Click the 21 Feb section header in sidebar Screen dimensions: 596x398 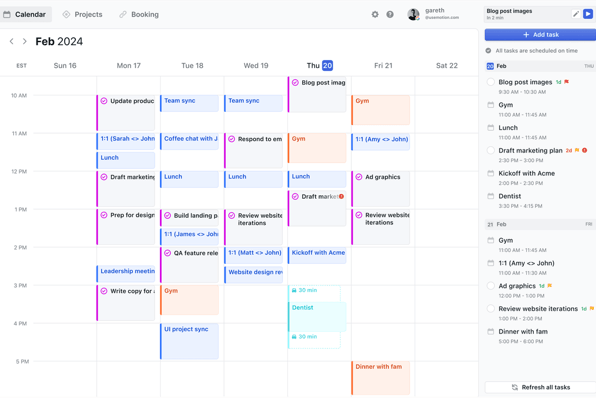click(540, 224)
